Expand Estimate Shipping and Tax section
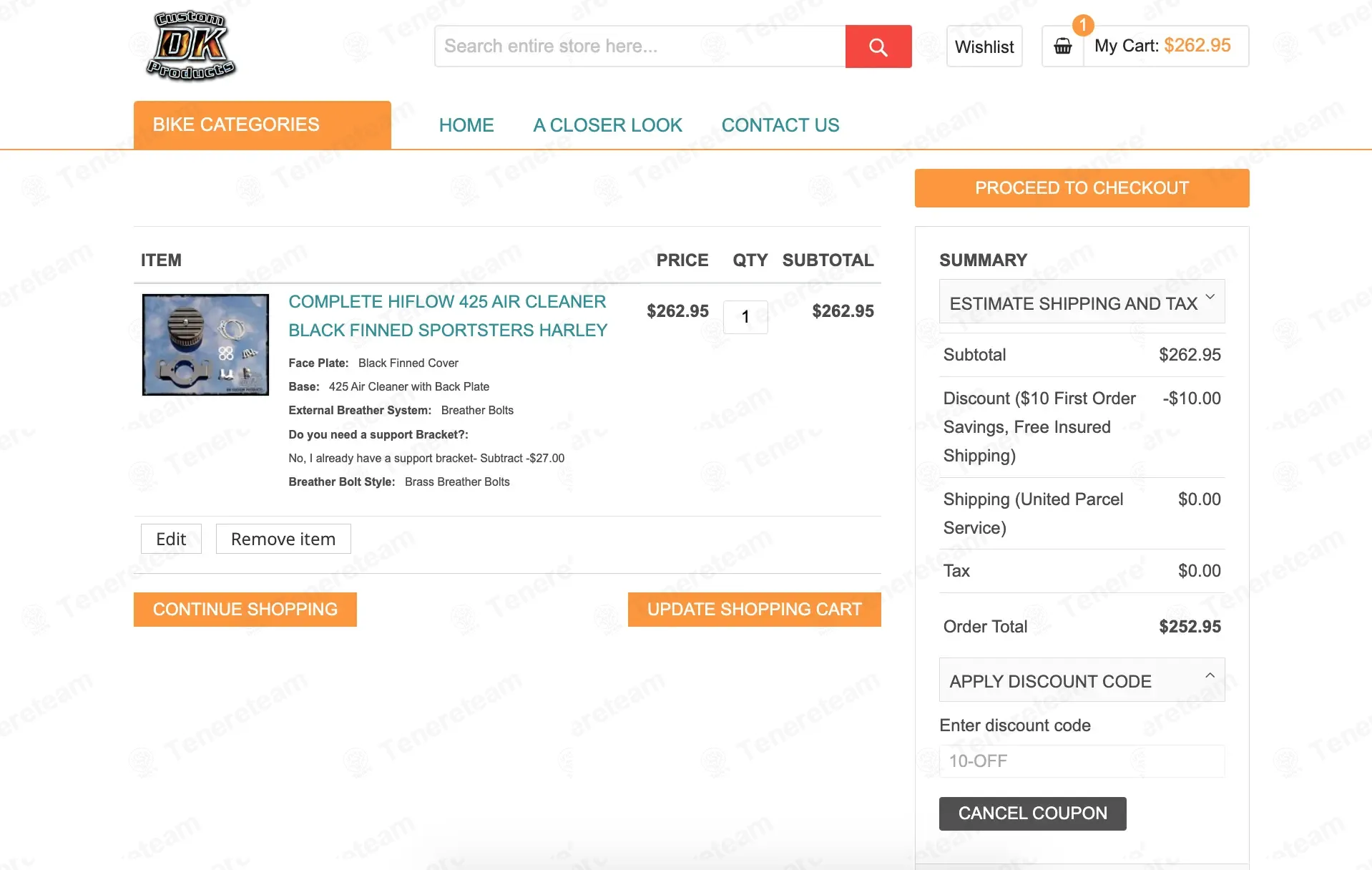 [1081, 303]
